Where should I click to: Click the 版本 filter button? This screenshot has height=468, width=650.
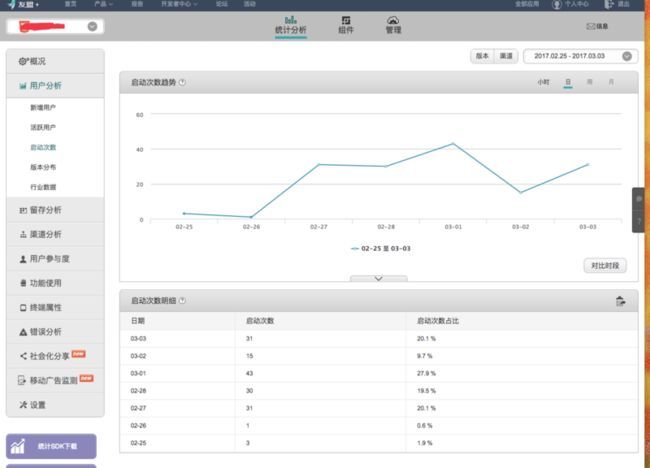[482, 56]
